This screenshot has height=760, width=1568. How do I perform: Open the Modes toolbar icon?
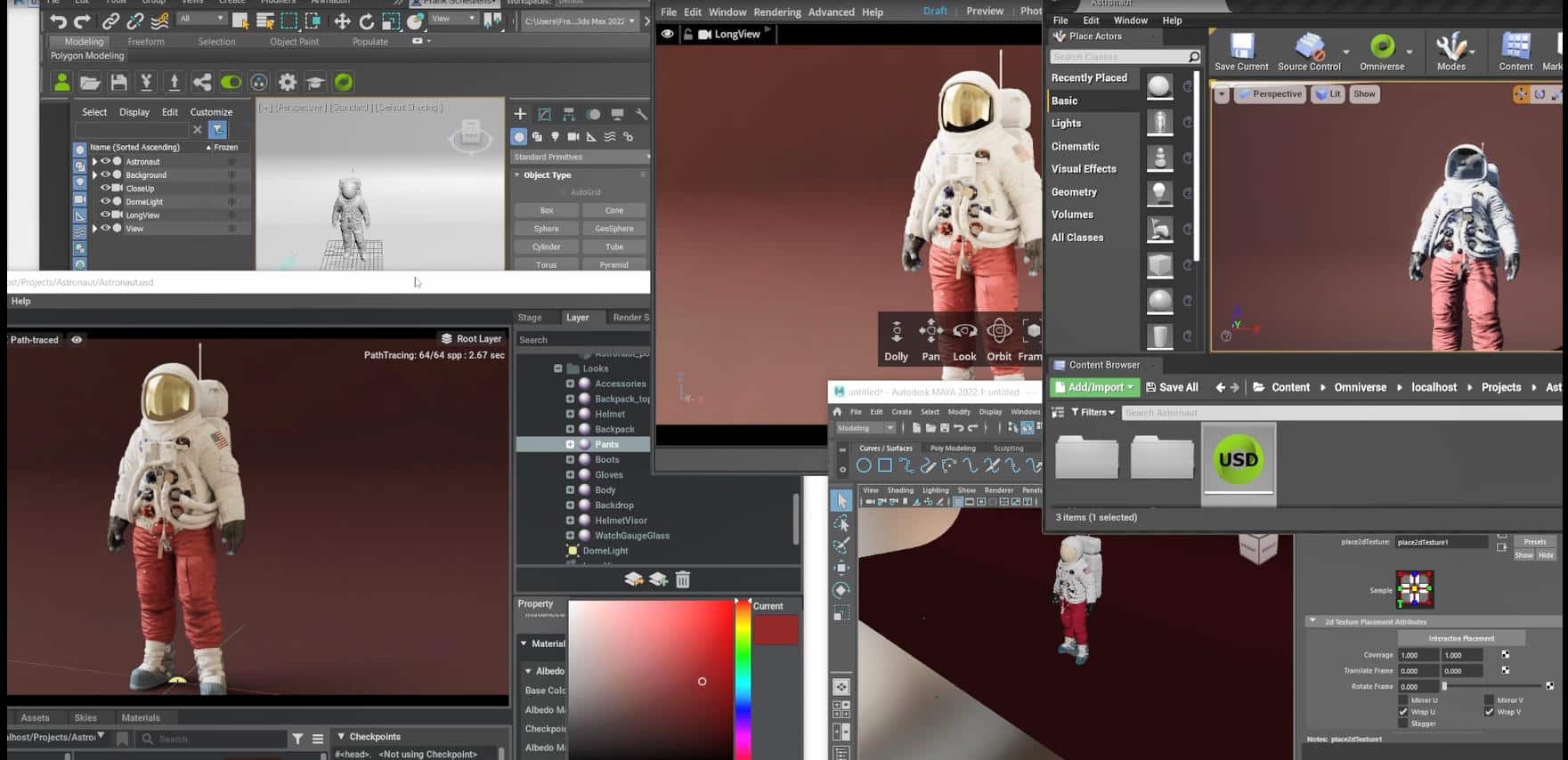point(1450,47)
